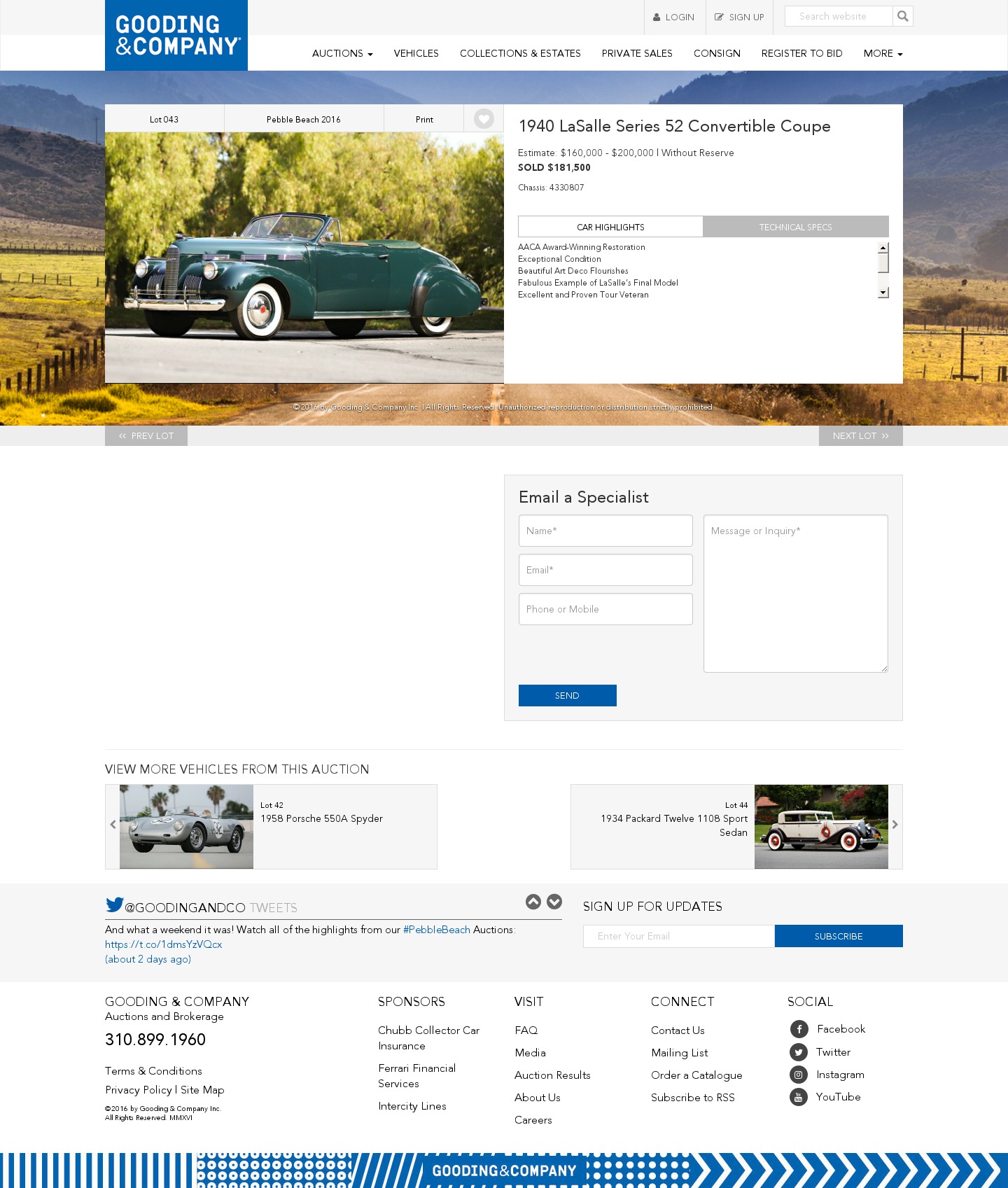Open the Vehicles menu item
This screenshot has height=1188, width=1008.
pyautogui.click(x=416, y=53)
